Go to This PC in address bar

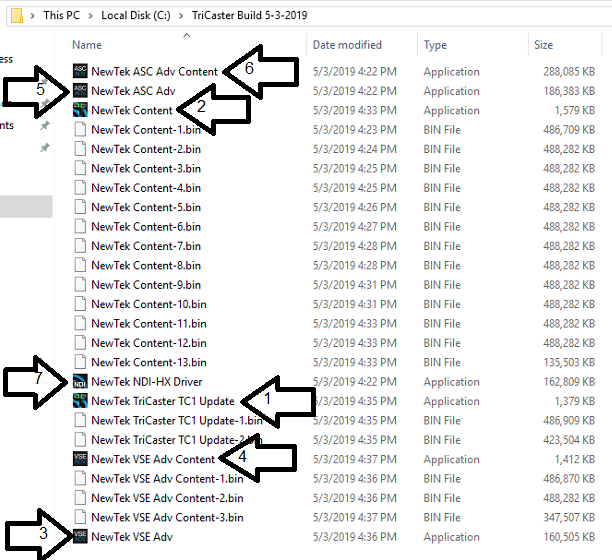pyautogui.click(x=63, y=16)
